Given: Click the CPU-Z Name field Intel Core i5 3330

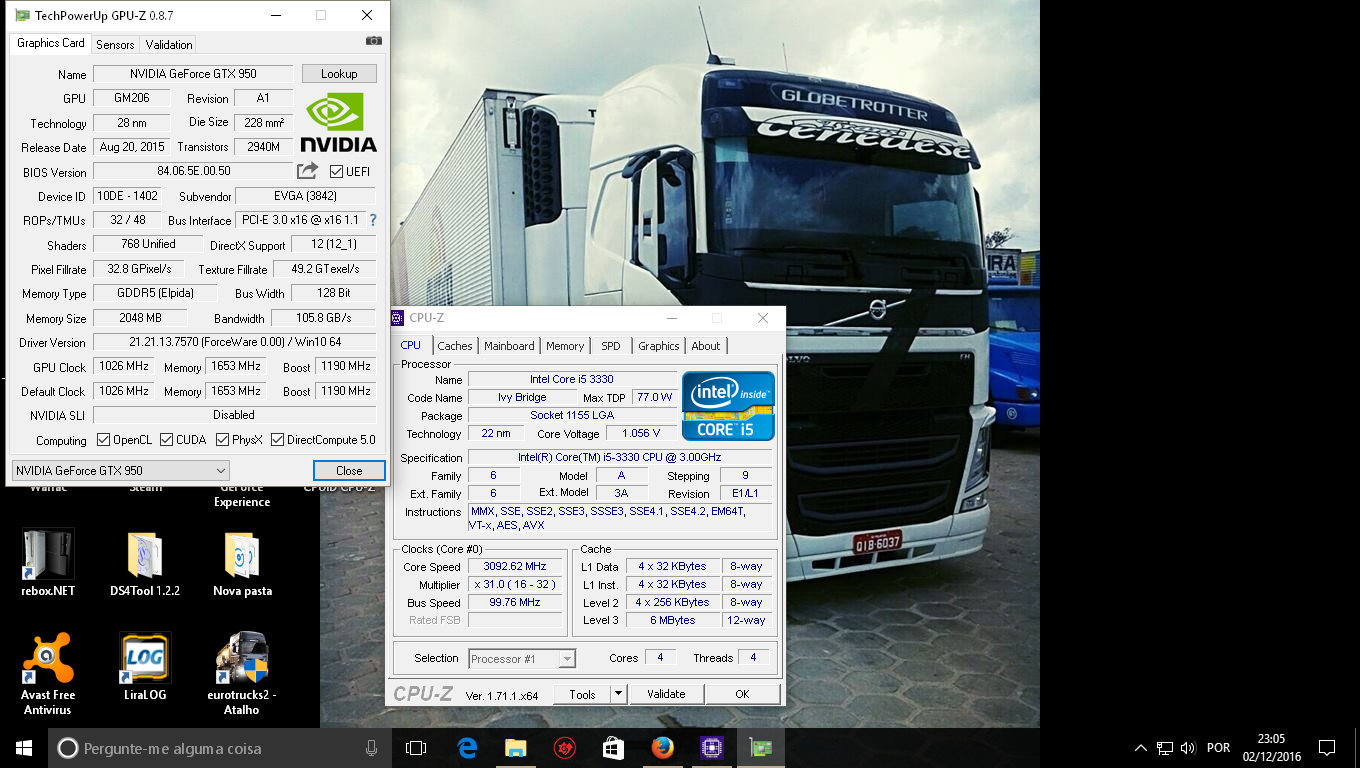Looking at the screenshot, I should pos(572,379).
